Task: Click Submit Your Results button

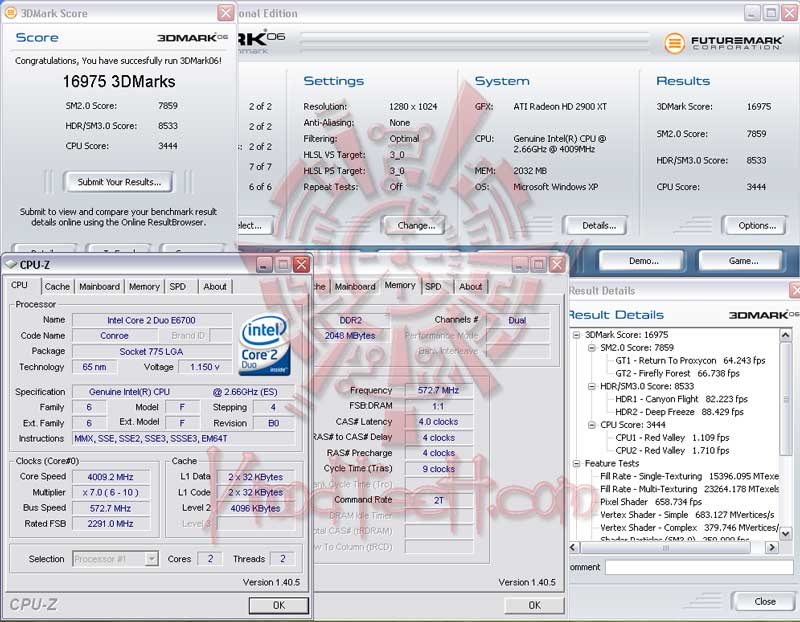Action: coord(118,182)
